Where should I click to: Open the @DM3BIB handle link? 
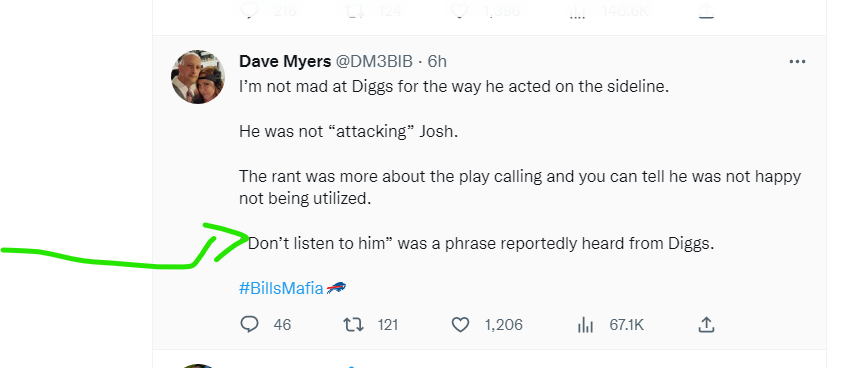(374, 62)
